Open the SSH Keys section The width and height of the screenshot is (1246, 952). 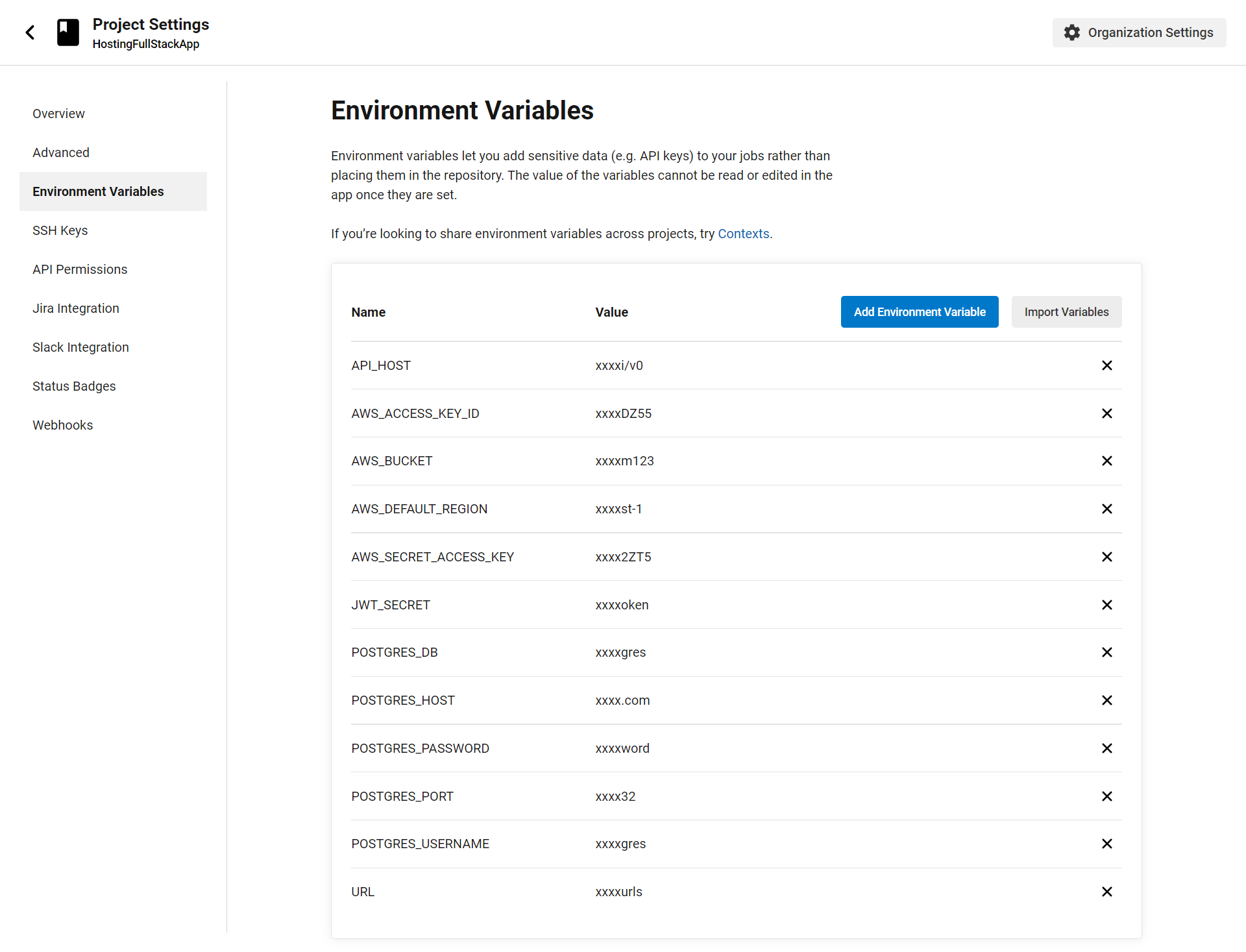pos(60,230)
